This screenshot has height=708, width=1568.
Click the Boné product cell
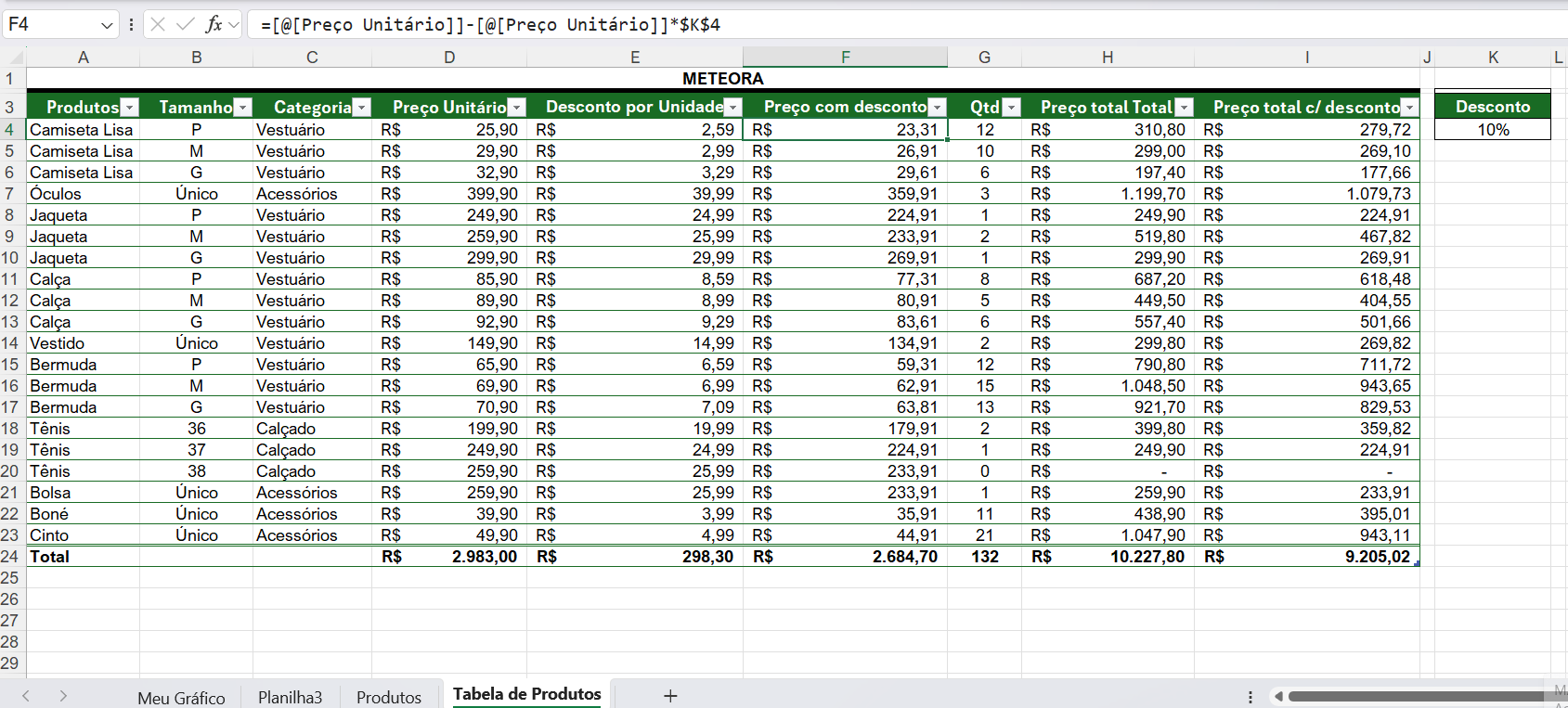84,514
